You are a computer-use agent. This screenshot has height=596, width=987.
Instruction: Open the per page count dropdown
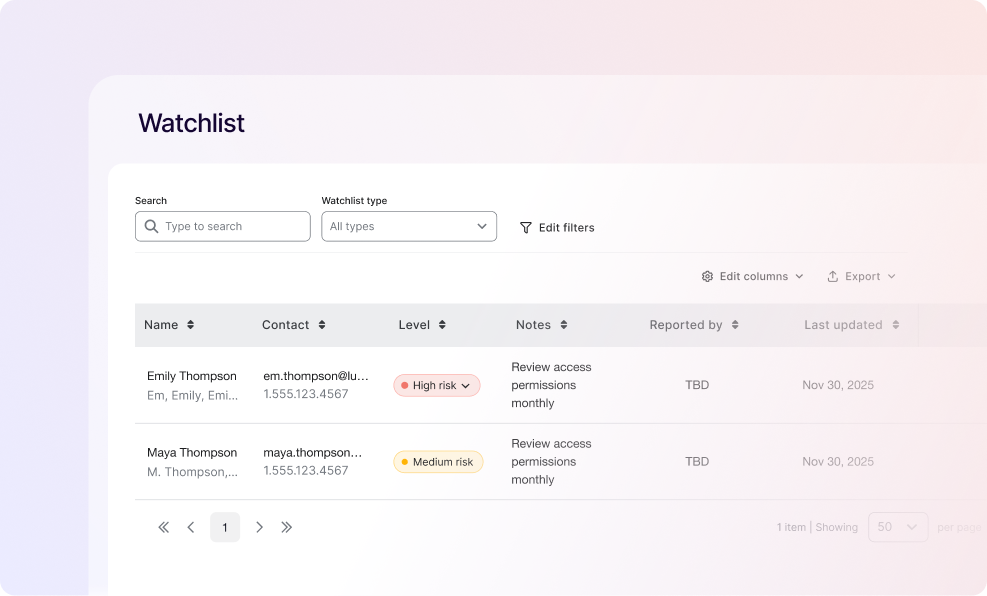pos(897,527)
